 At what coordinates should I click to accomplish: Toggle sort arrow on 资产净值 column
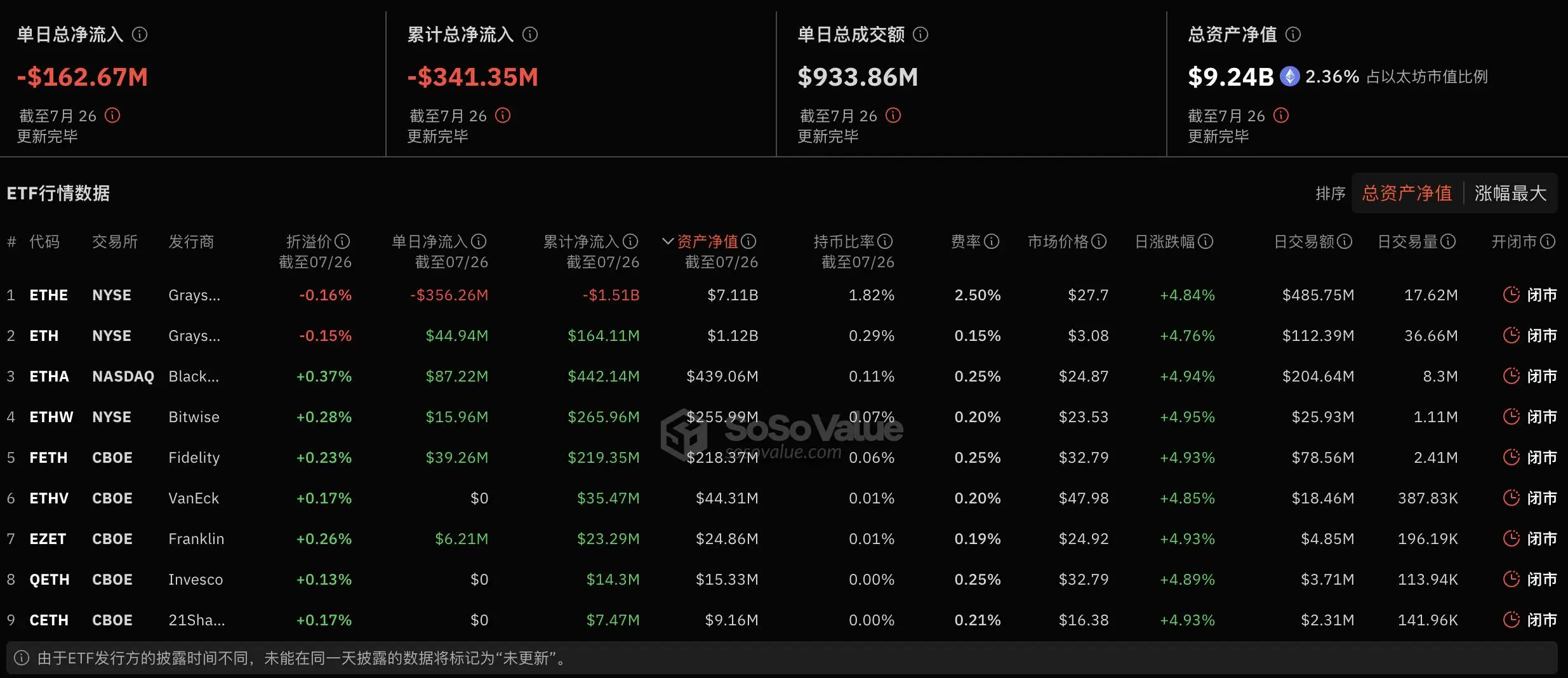point(667,241)
